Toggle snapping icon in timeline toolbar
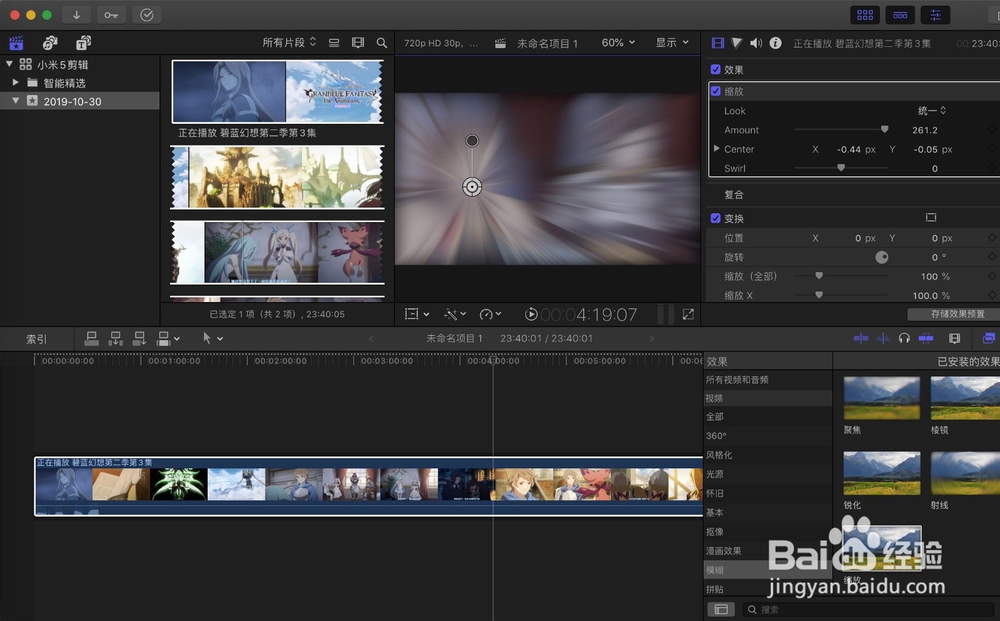The width and height of the screenshot is (1000, 621). 926,338
